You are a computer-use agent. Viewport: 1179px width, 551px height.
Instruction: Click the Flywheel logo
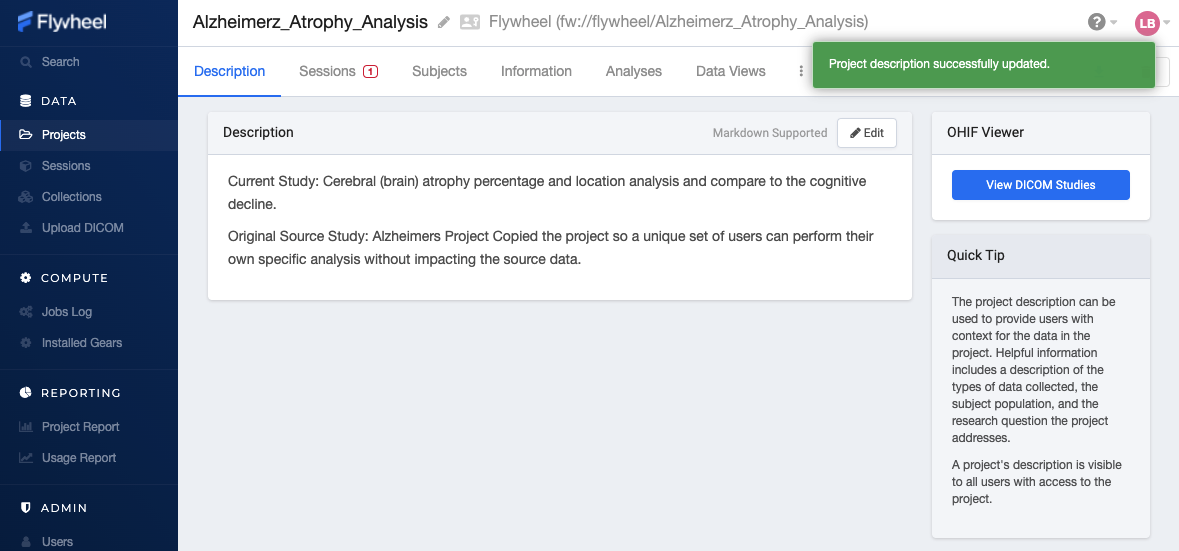point(62,22)
